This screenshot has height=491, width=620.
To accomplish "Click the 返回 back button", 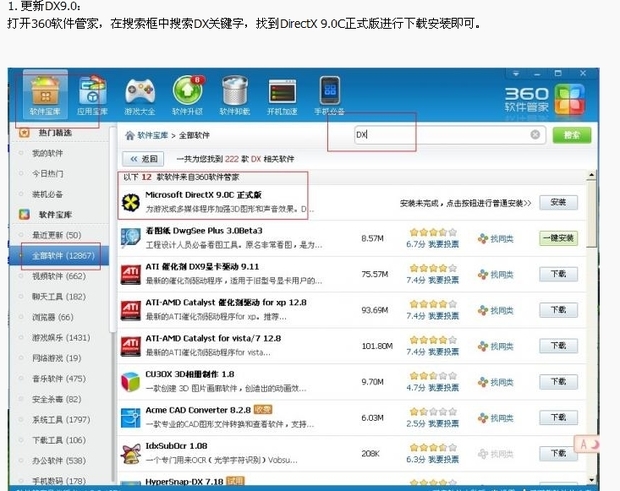I will 143,159.
